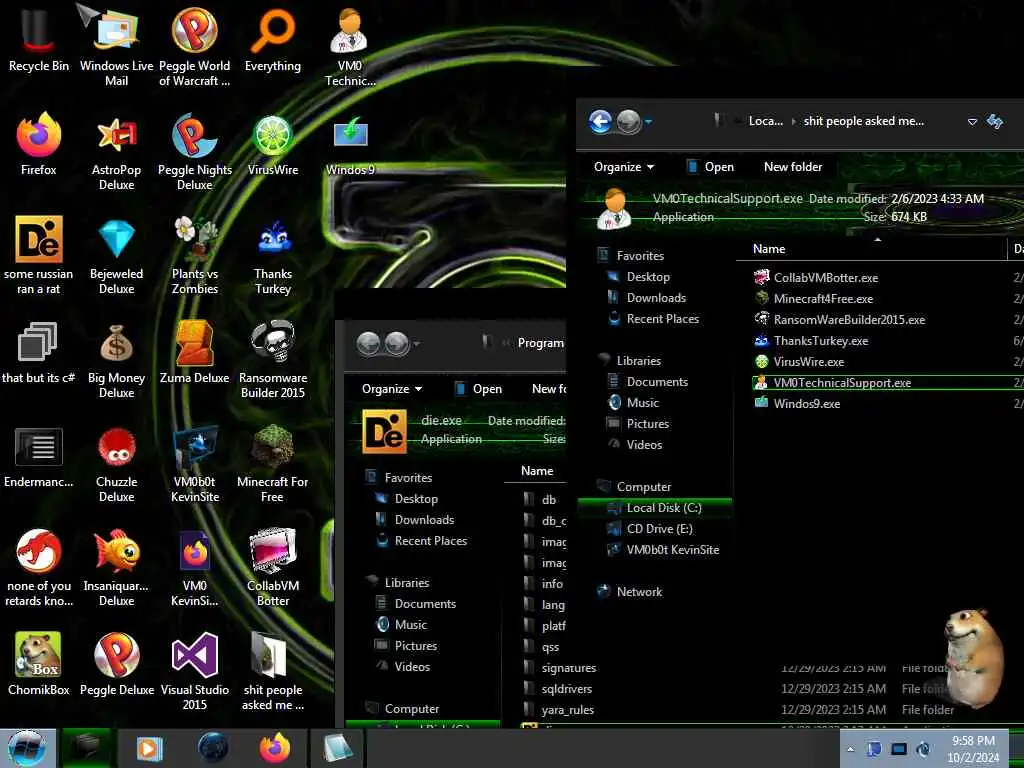
Task: Open the recent pages dropdown beside the forward button
Action: (x=648, y=121)
